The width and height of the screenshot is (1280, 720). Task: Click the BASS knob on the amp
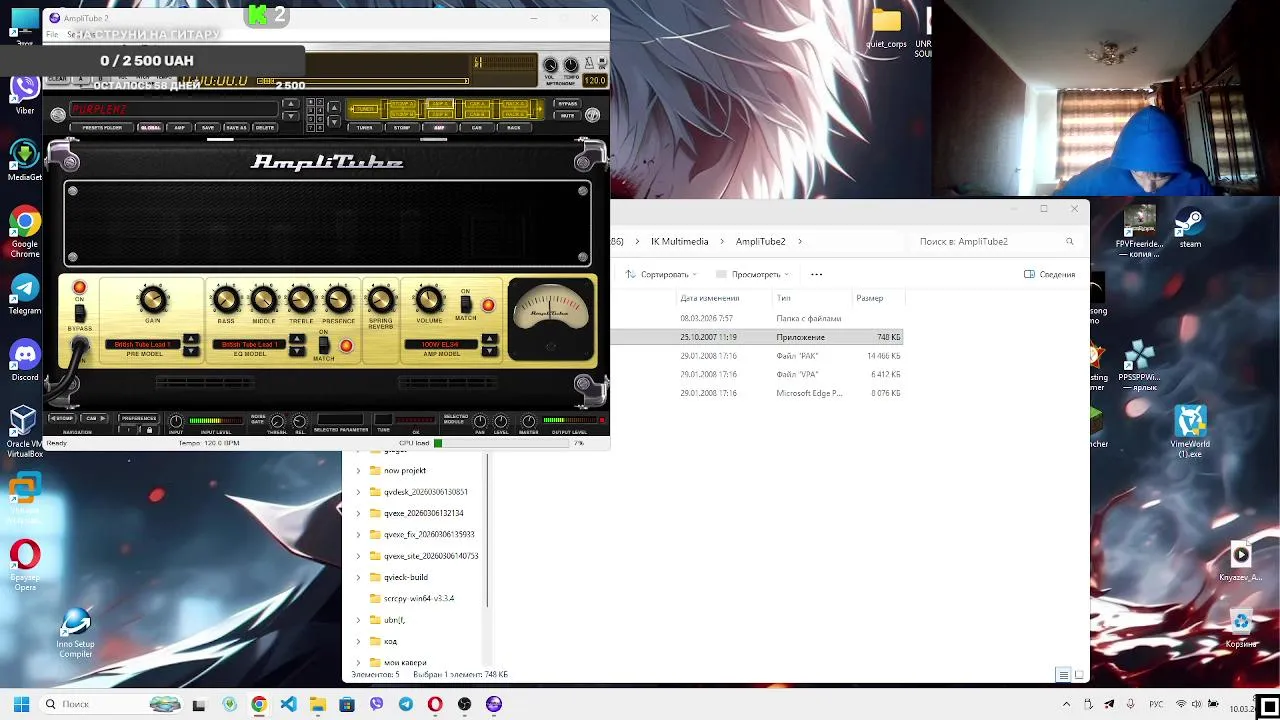point(227,299)
